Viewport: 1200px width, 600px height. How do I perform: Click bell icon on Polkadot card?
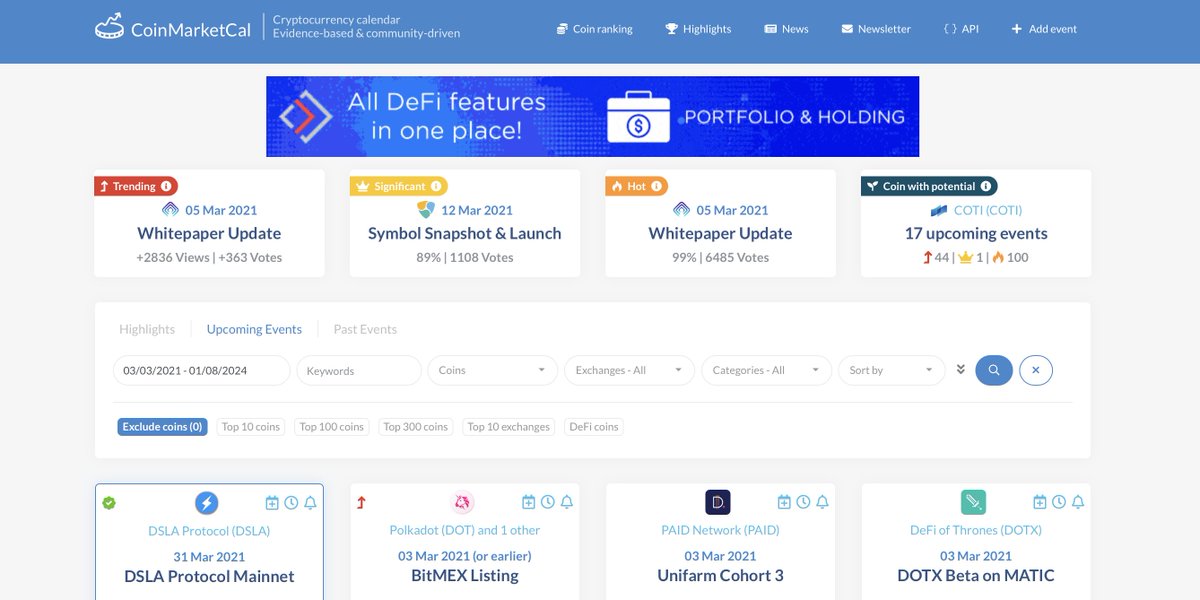[x=567, y=502]
